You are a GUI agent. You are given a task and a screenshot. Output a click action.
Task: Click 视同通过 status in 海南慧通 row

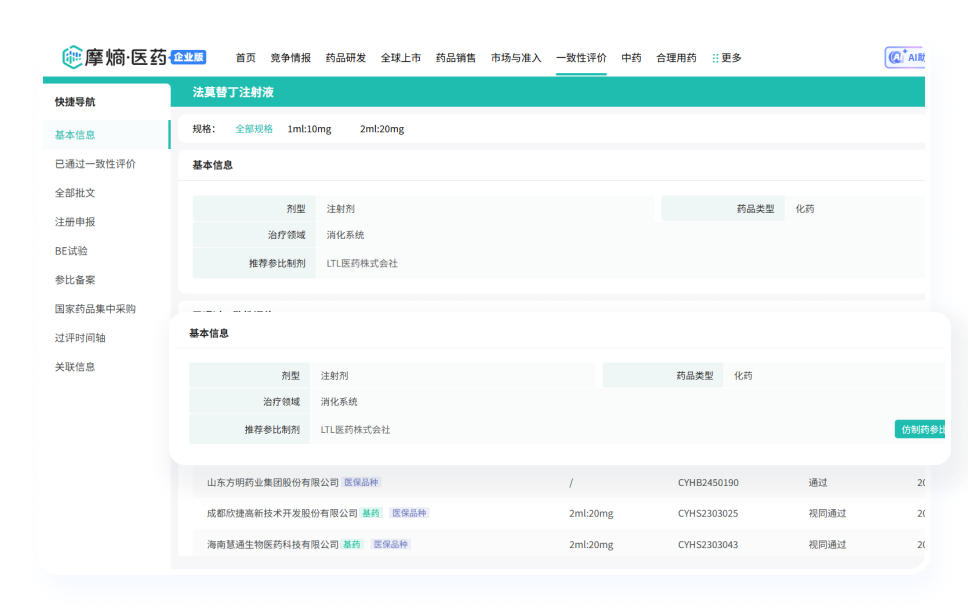pyautogui.click(x=827, y=545)
